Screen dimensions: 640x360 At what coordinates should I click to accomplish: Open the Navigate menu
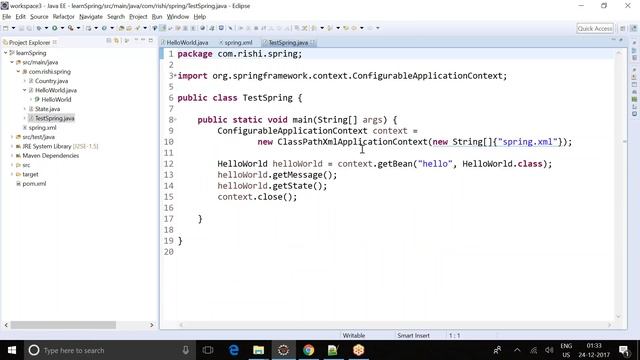pos(91,17)
